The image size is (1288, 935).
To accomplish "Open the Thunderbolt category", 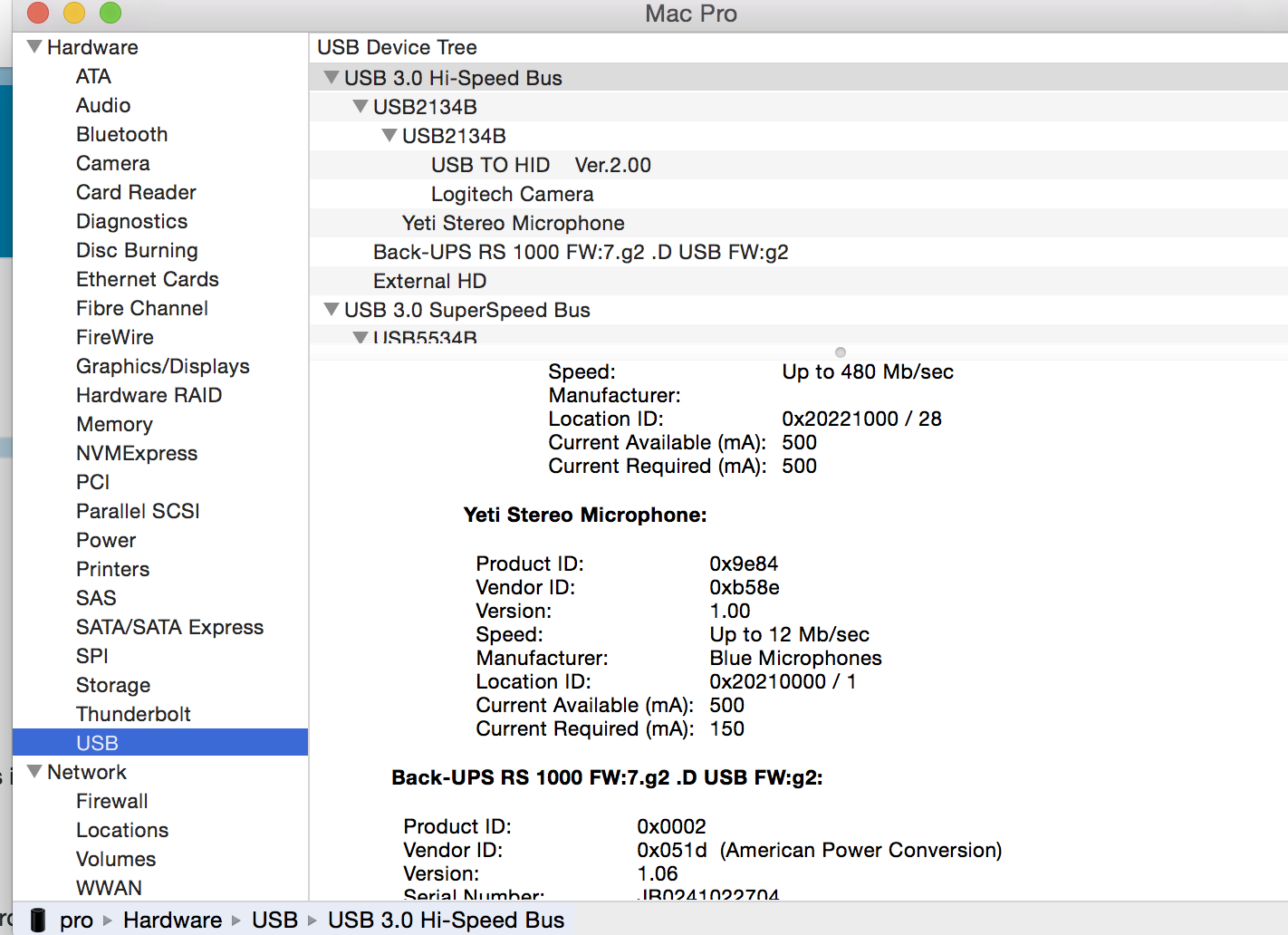I will point(133,714).
